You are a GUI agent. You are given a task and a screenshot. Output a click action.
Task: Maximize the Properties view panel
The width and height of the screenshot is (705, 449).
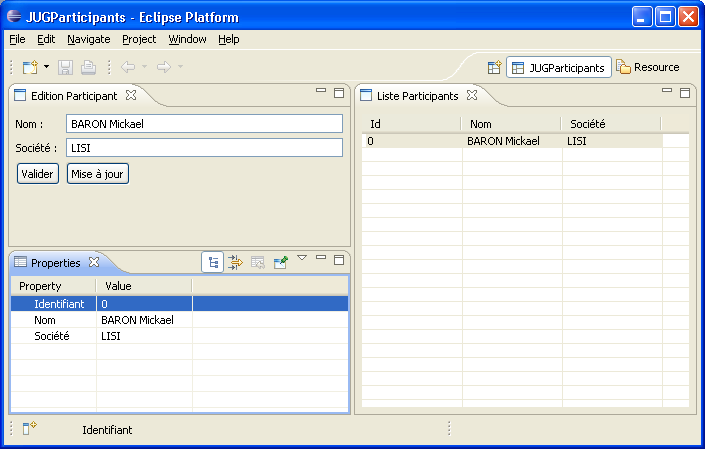tap(339, 259)
